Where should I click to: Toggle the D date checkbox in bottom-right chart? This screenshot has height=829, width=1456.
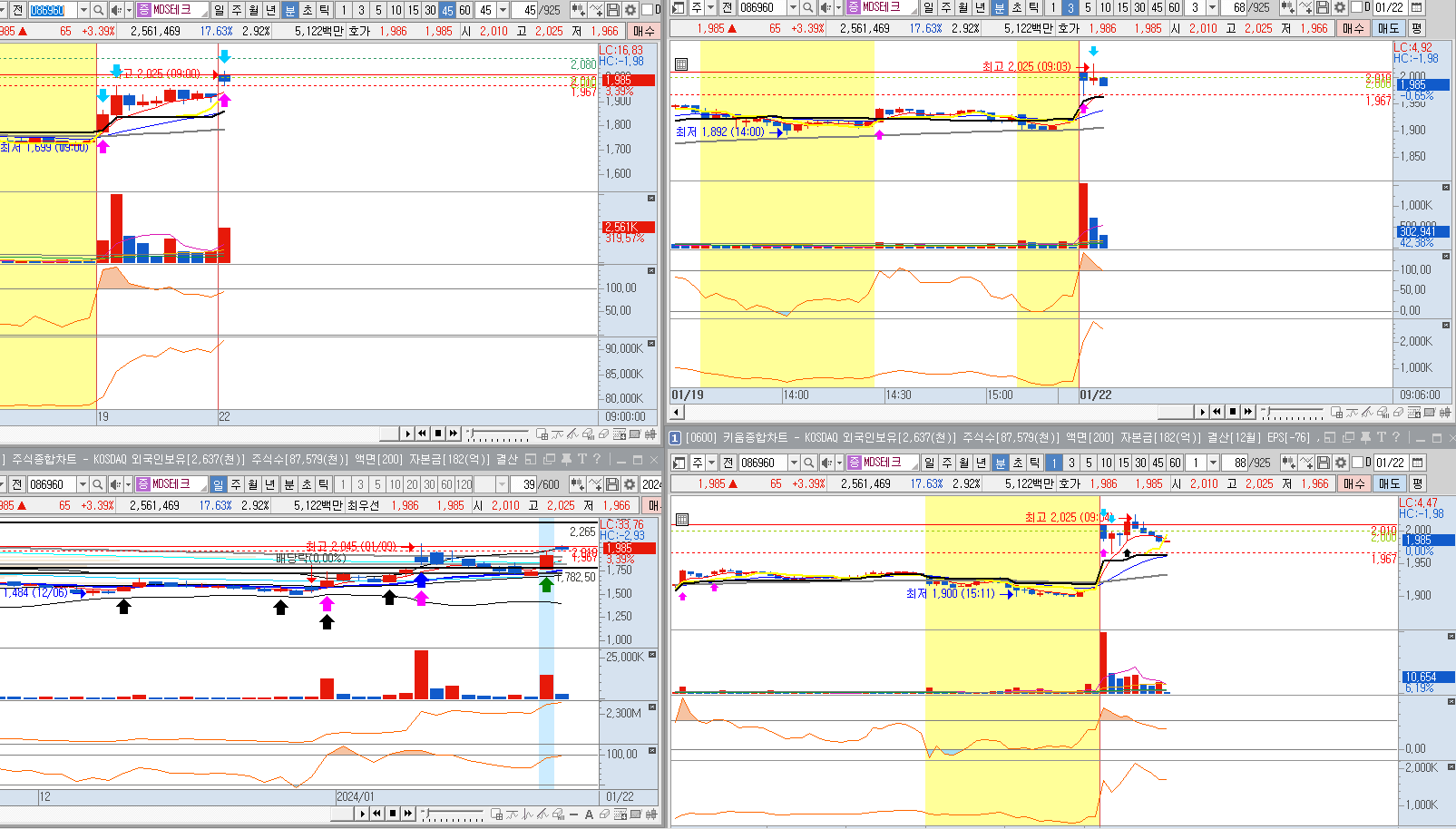[x=1357, y=463]
